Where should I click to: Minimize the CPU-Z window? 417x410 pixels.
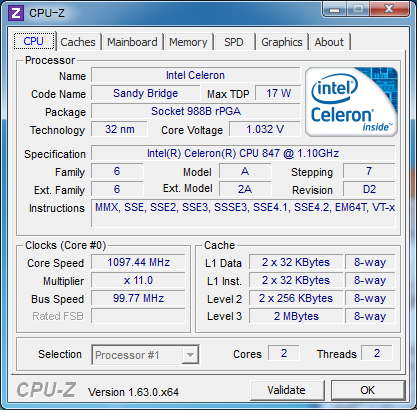pos(334,9)
